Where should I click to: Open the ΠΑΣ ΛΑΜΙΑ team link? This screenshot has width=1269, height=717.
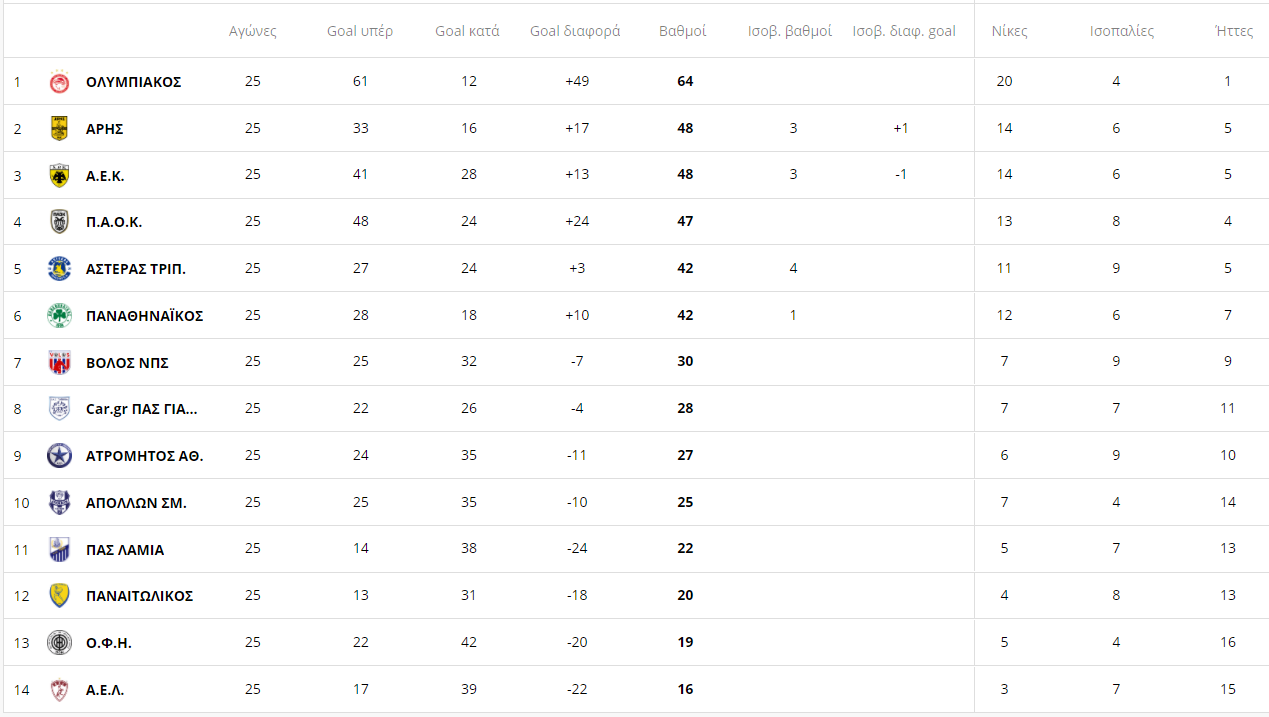tap(125, 550)
